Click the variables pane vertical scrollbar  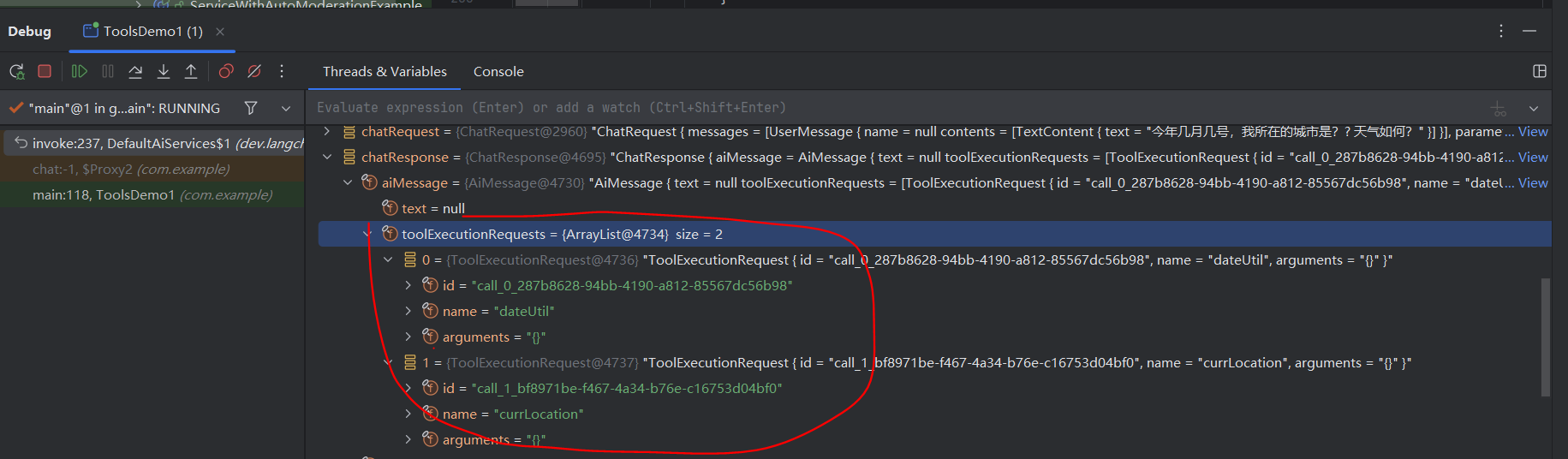[1545, 337]
